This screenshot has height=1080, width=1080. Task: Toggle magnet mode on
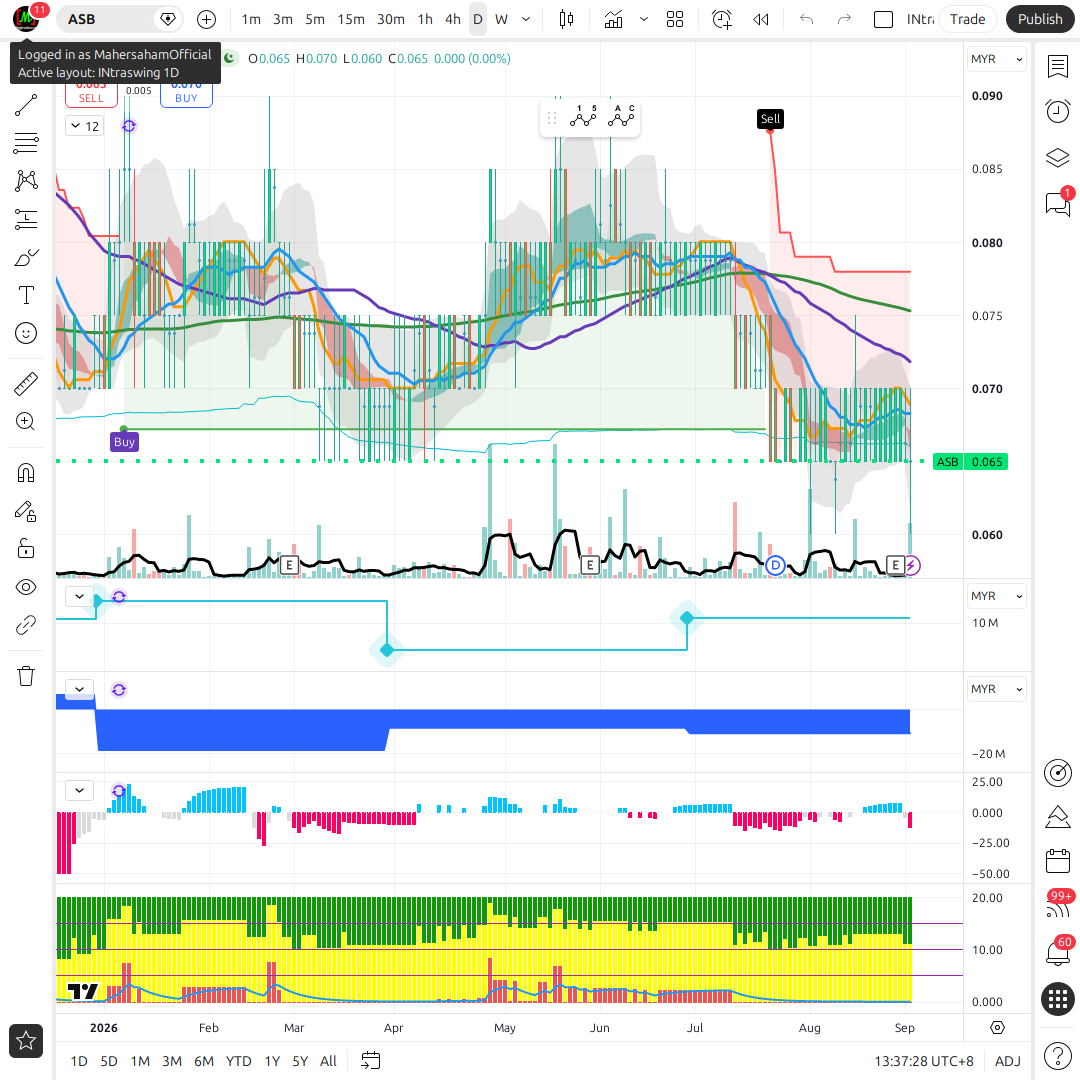pos(26,473)
